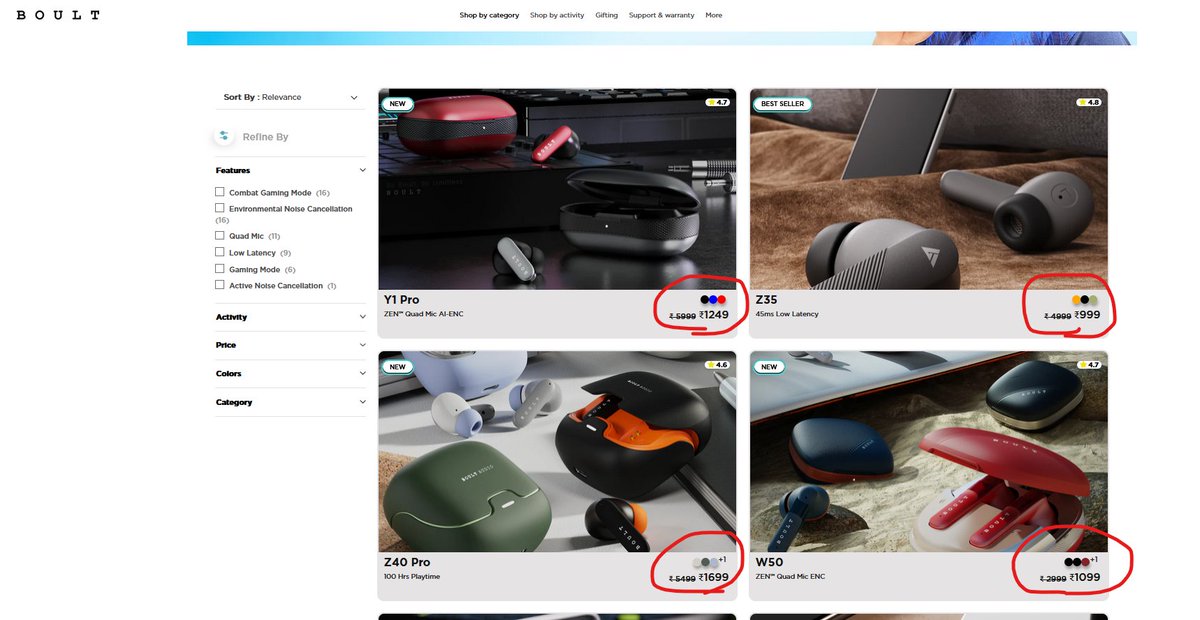Click the 4.7 star rating on Y1 Pro

click(x=717, y=102)
